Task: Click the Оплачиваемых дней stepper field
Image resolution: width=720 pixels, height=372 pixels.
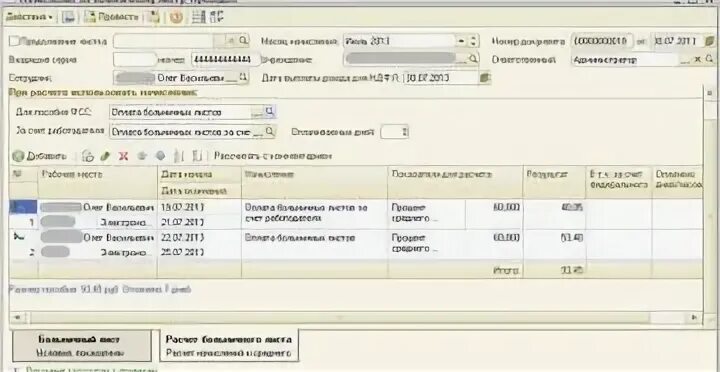Action: [x=395, y=132]
